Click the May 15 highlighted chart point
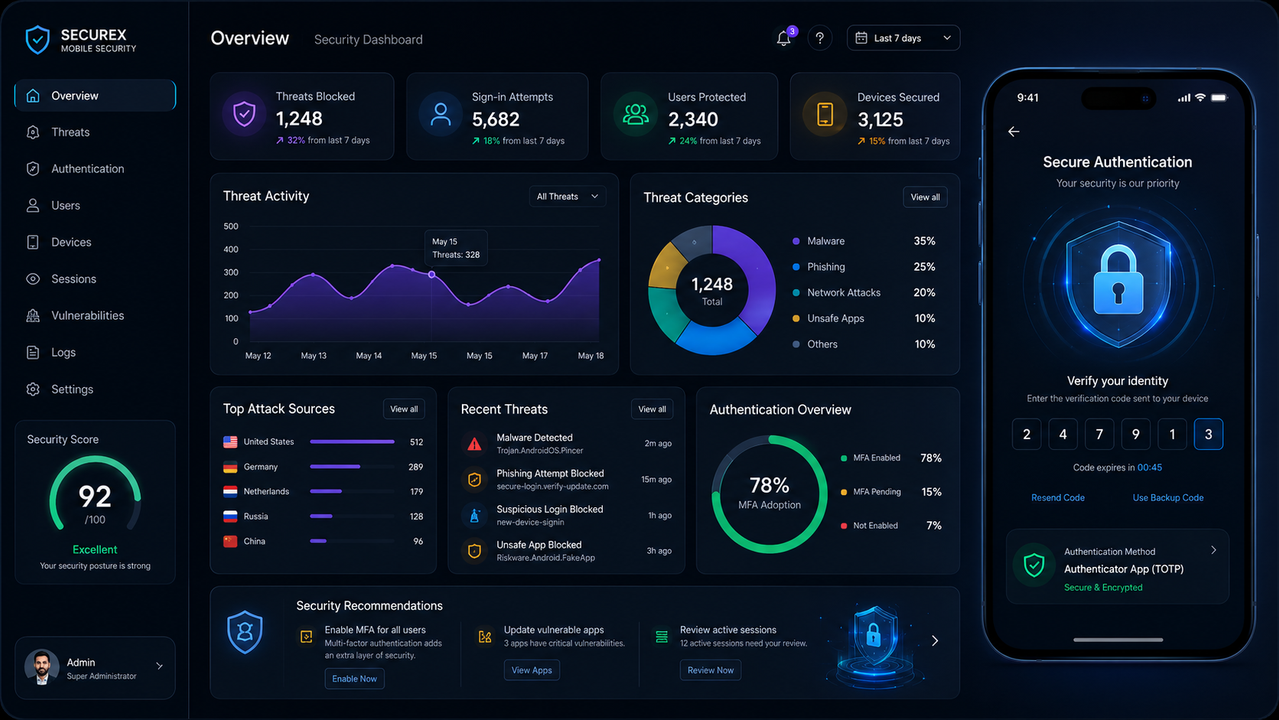The width and height of the screenshot is (1279, 720). [432, 274]
